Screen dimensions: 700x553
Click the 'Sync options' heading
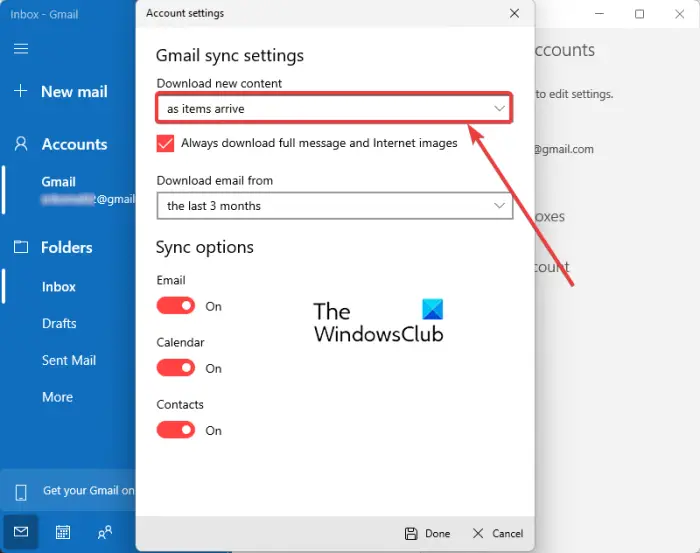click(204, 247)
